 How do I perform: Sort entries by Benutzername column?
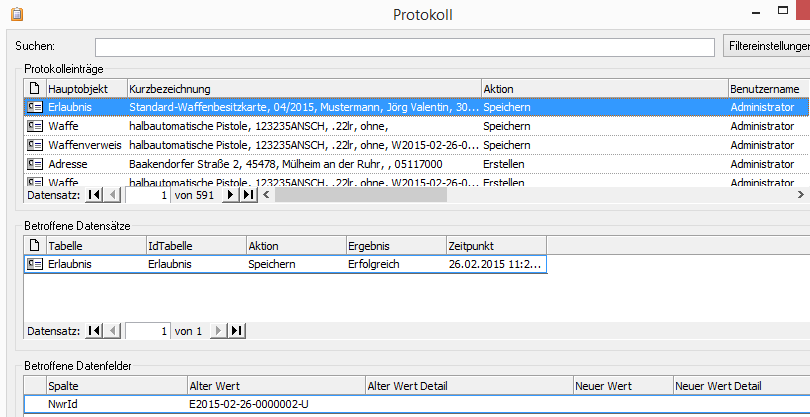click(767, 89)
